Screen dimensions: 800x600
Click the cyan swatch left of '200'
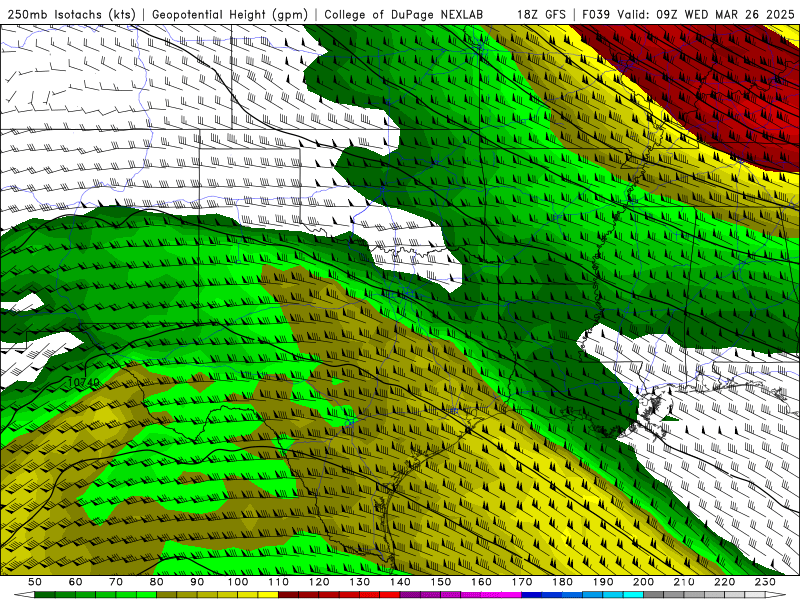click(x=633, y=595)
